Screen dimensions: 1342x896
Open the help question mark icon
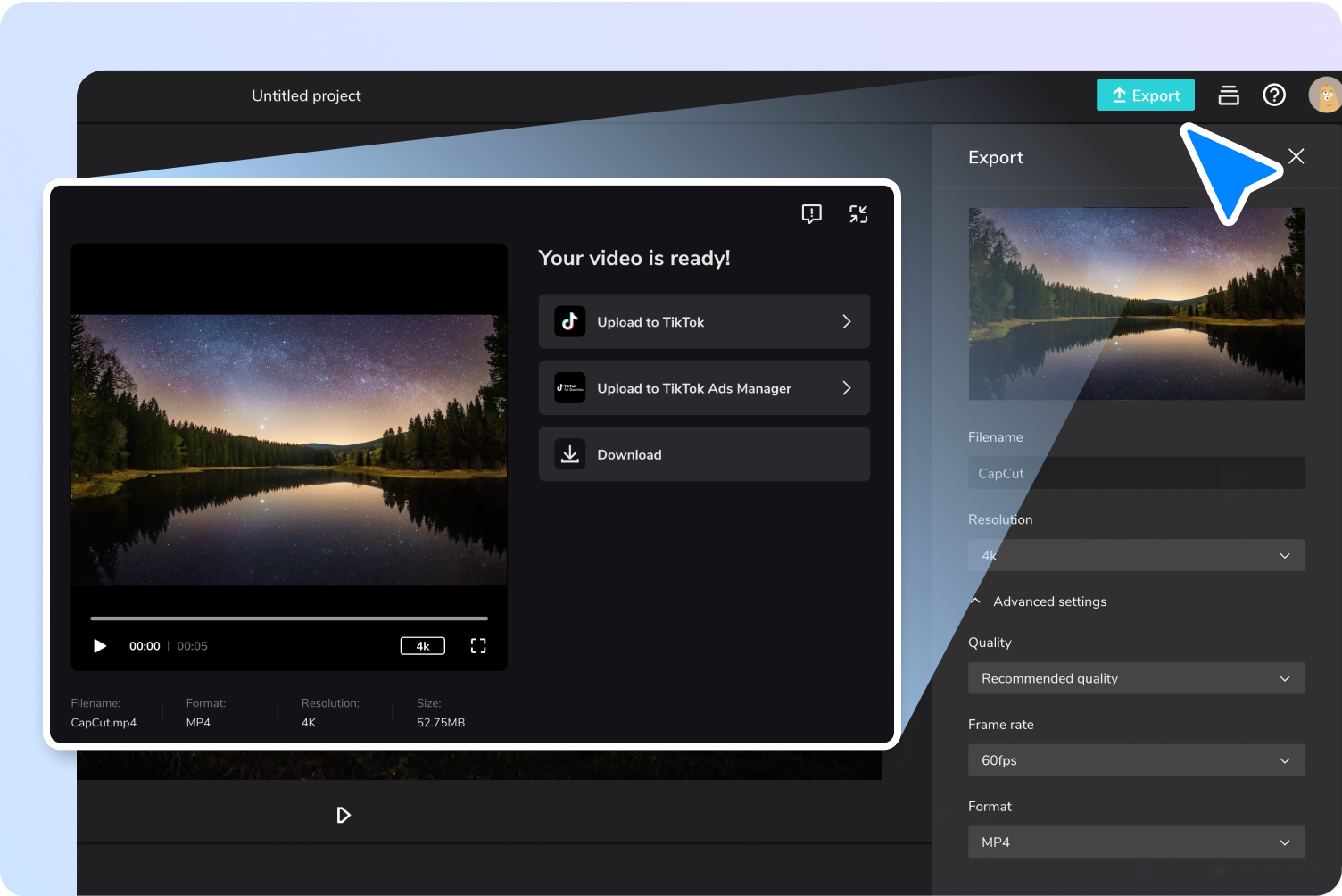1274,95
